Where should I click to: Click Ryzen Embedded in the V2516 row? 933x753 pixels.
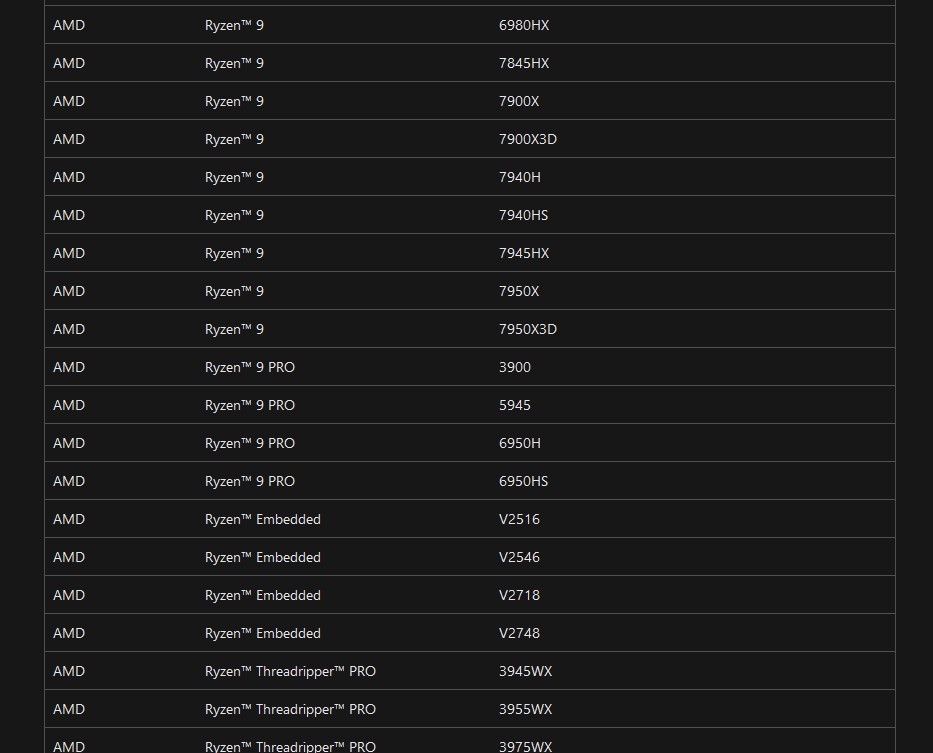click(263, 519)
